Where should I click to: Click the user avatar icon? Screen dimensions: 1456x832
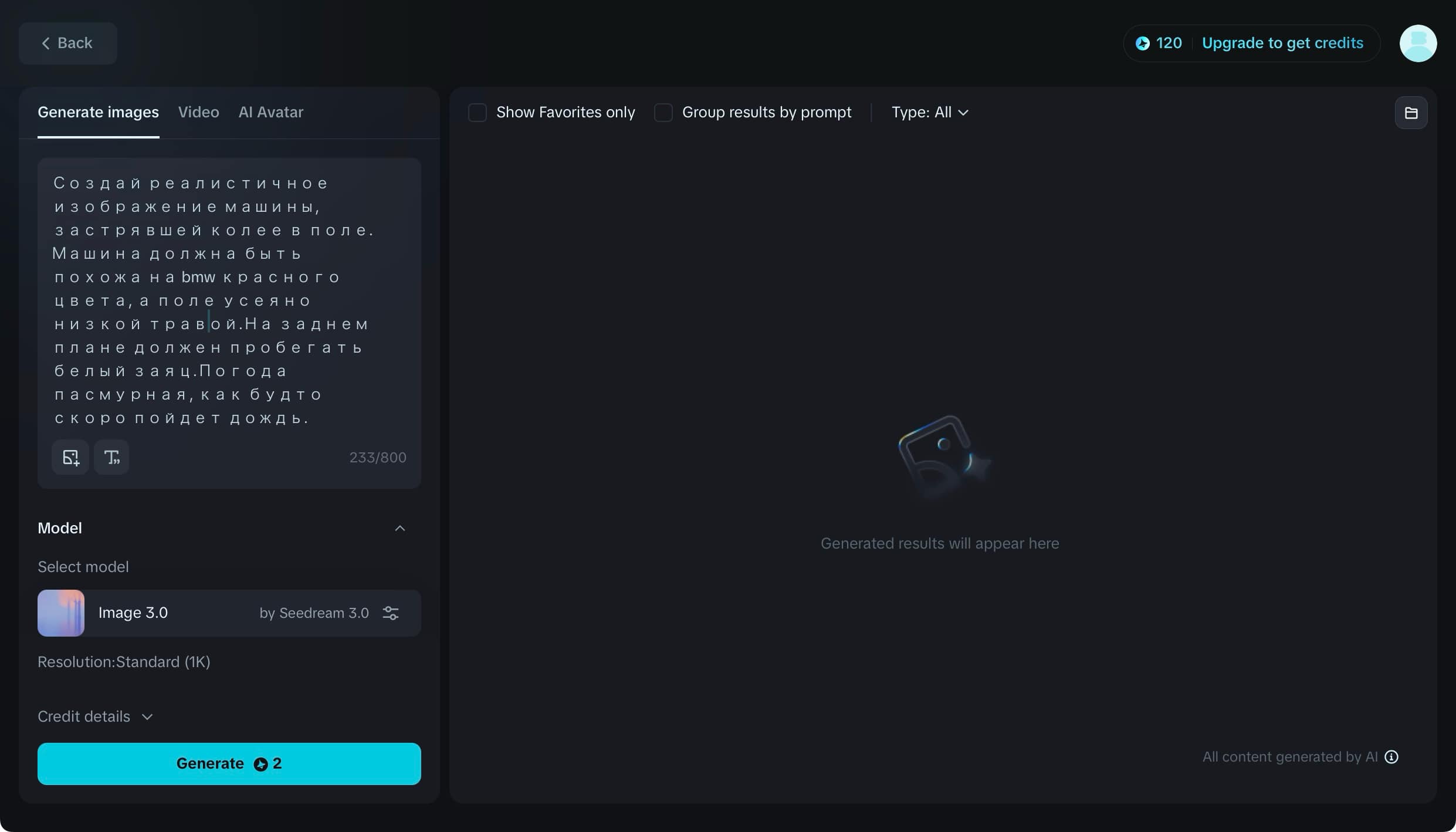coord(1418,43)
